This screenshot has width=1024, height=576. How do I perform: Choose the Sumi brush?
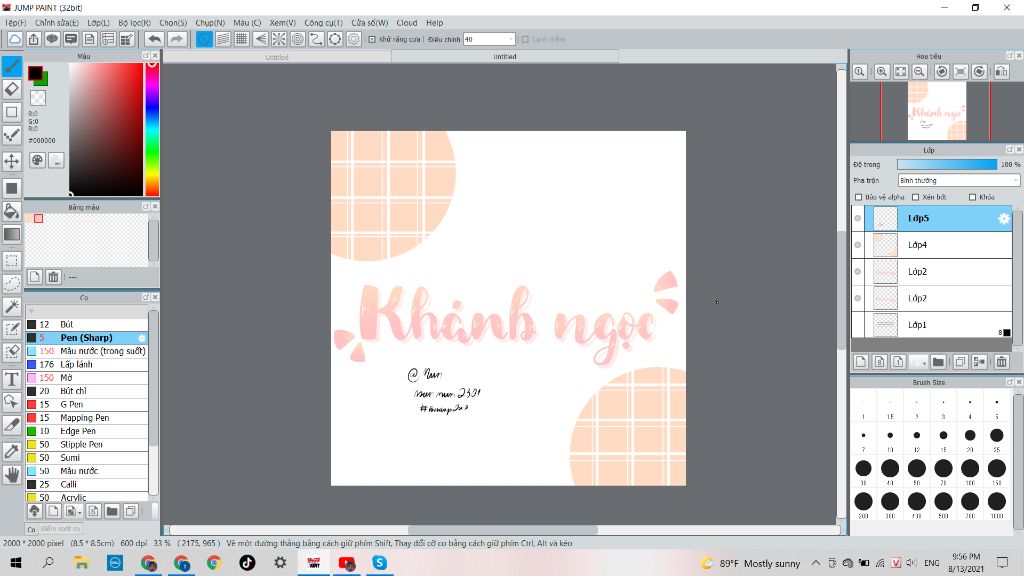pyautogui.click(x=86, y=458)
